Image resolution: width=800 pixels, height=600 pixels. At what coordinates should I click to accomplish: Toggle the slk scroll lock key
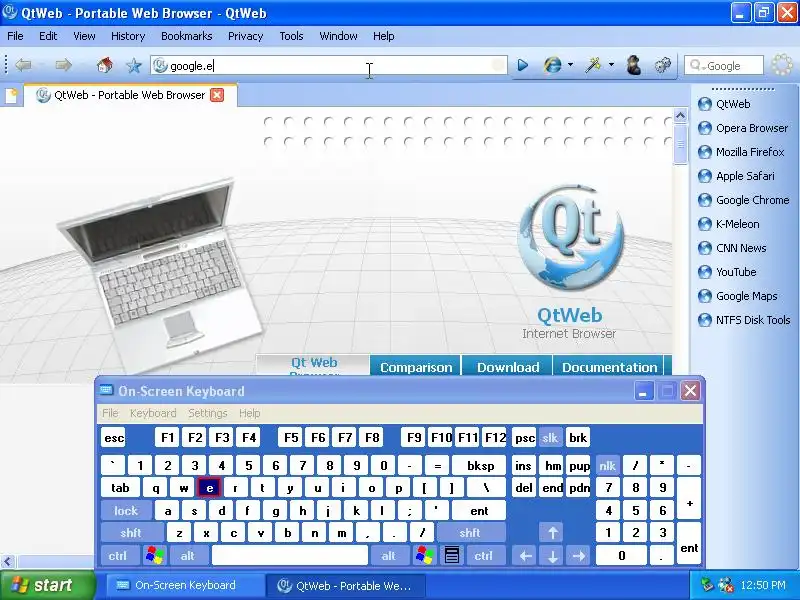click(x=550, y=438)
